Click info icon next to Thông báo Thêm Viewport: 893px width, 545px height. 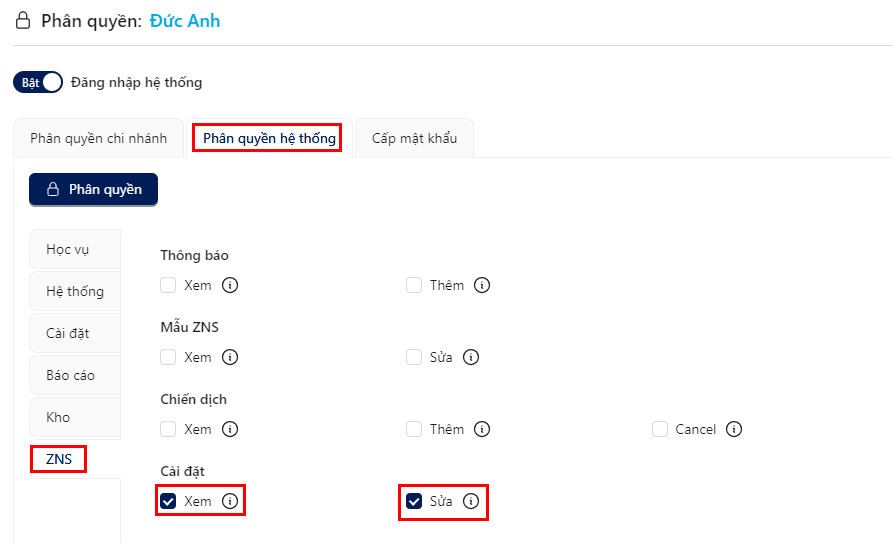point(482,285)
